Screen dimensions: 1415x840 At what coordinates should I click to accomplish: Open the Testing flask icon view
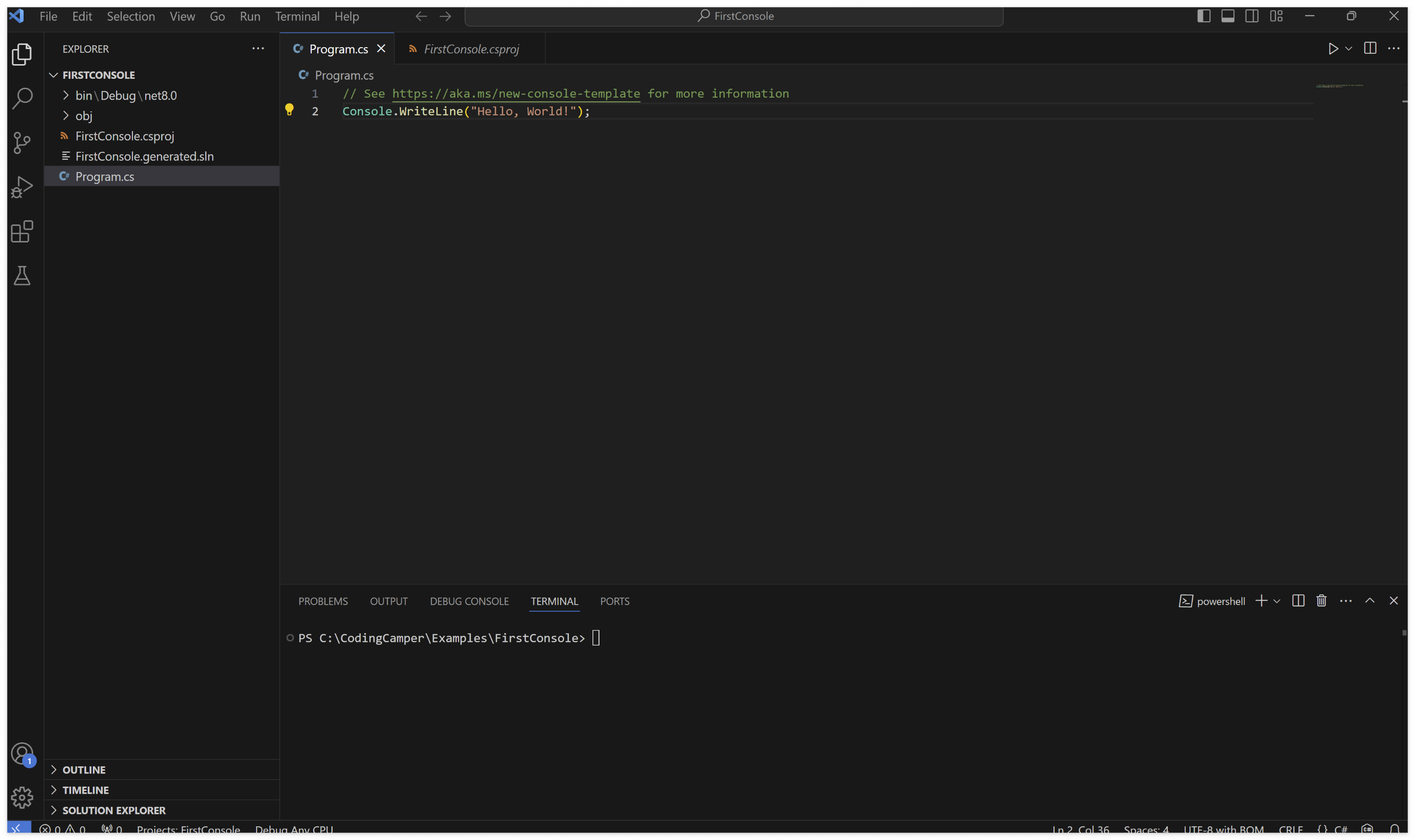[22, 275]
